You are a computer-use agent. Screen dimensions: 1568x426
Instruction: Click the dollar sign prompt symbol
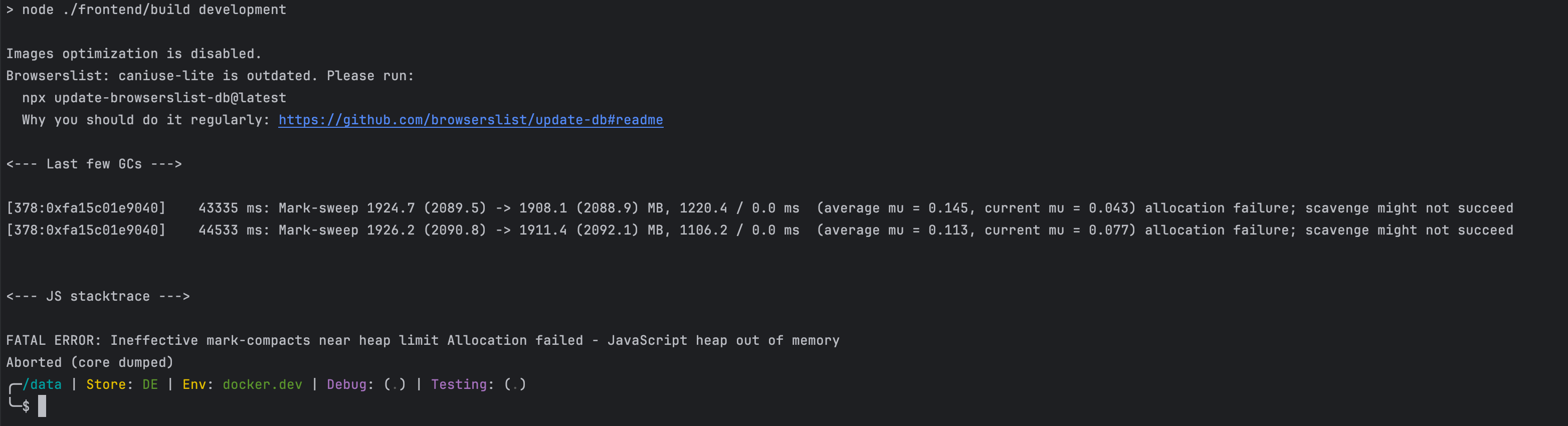tap(26, 406)
